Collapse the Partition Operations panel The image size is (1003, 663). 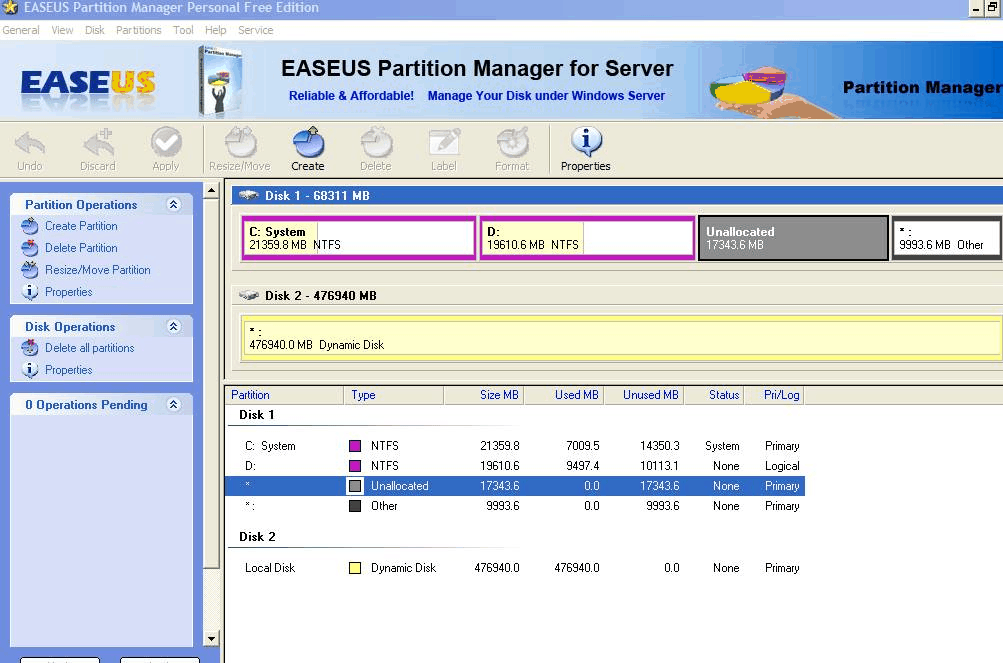(x=173, y=204)
